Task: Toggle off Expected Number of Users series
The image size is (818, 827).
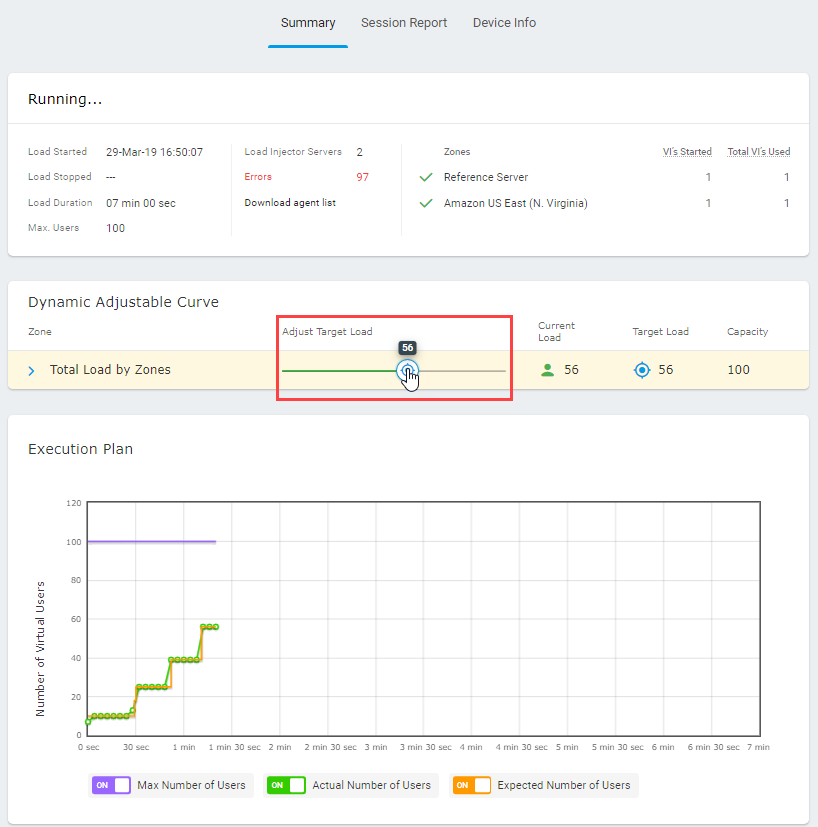Action: point(471,785)
